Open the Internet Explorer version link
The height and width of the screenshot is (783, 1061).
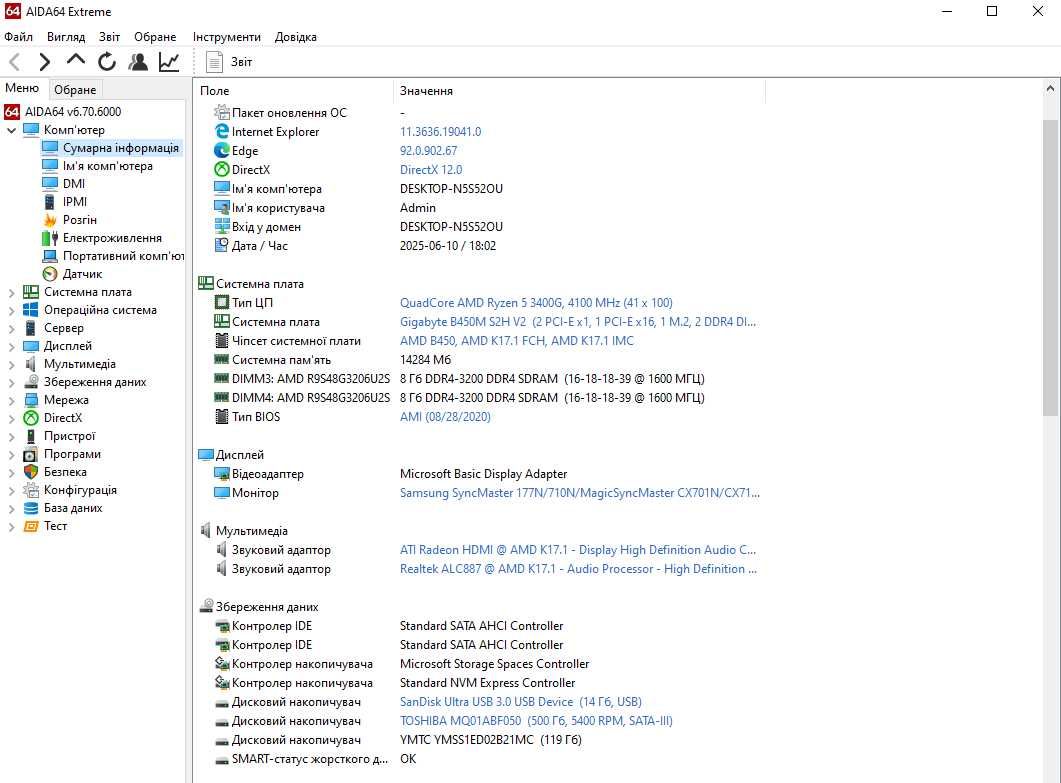coord(441,132)
